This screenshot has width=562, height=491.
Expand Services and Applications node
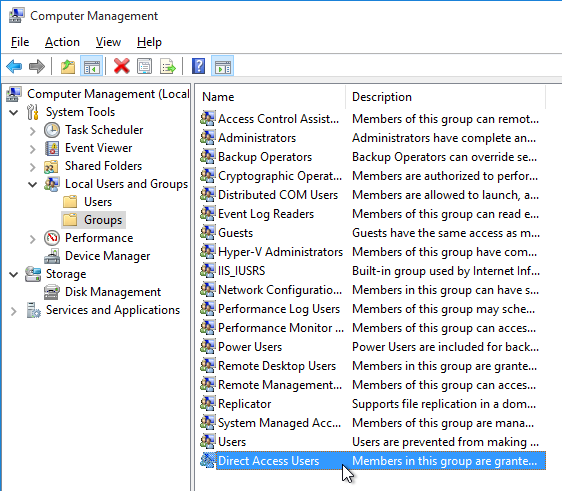coord(14,311)
